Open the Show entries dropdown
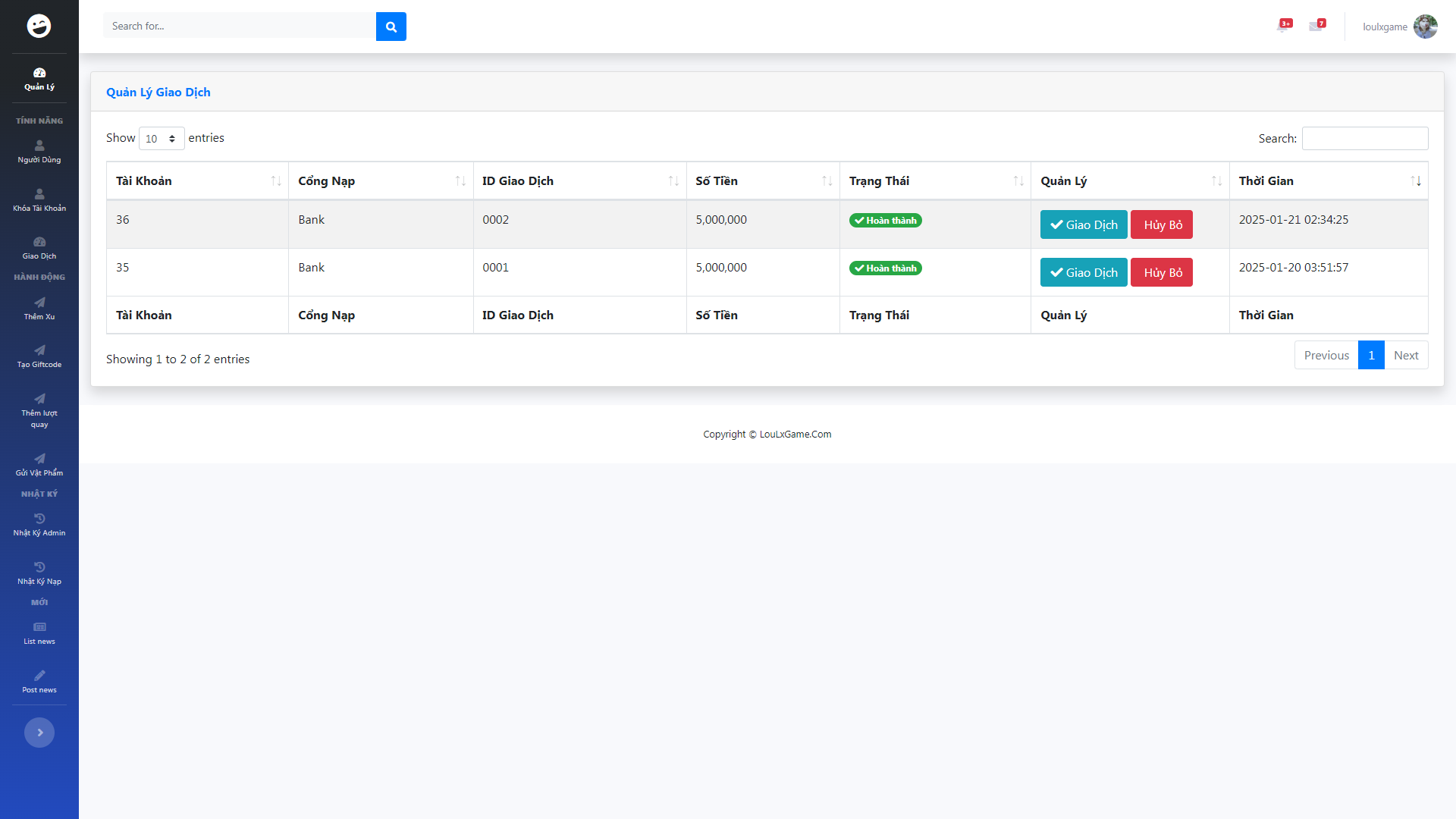 point(162,139)
